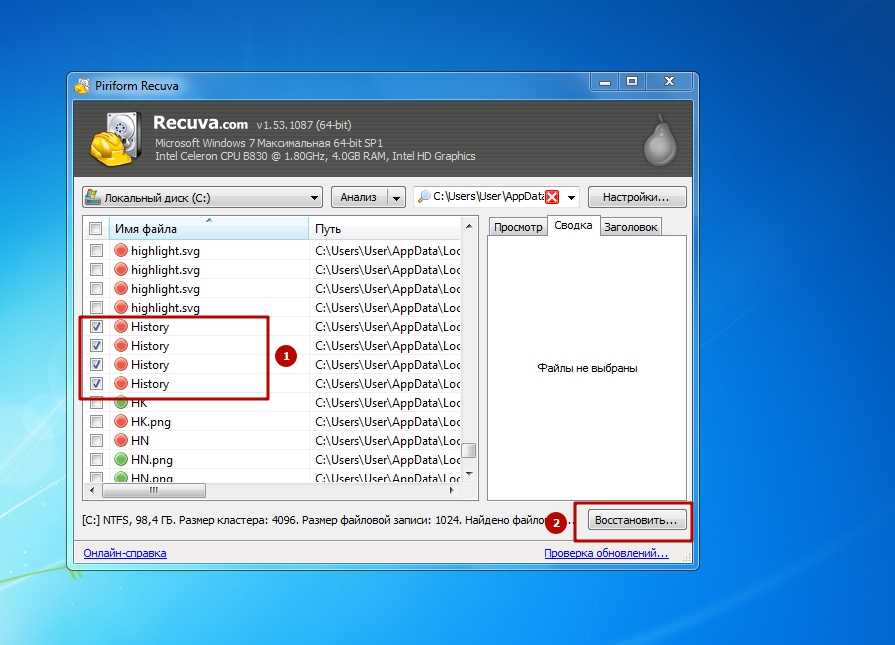895x645 pixels.
Task: Sort by the Имя файла column header
Action: coord(208,229)
